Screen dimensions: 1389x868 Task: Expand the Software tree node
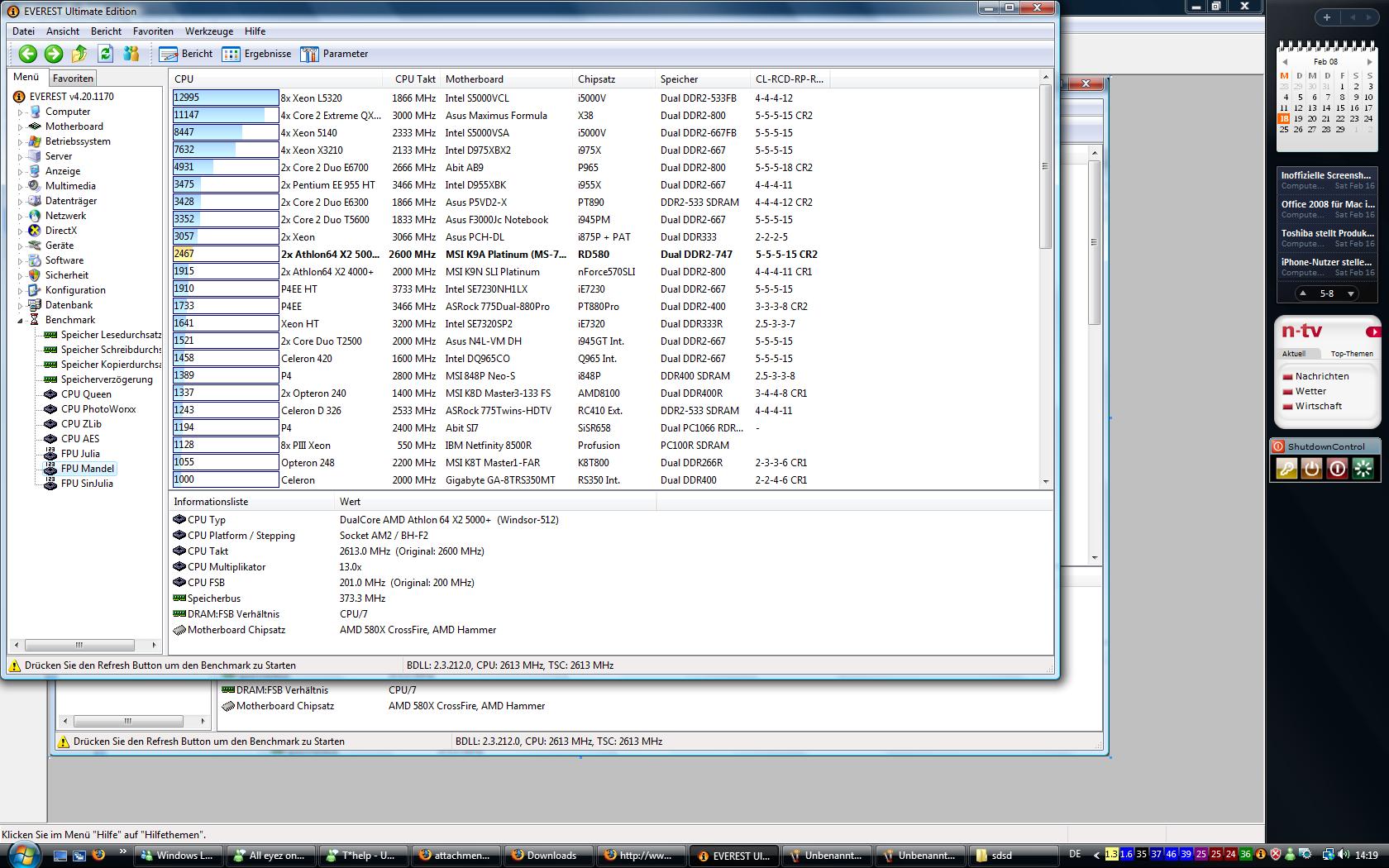21,260
